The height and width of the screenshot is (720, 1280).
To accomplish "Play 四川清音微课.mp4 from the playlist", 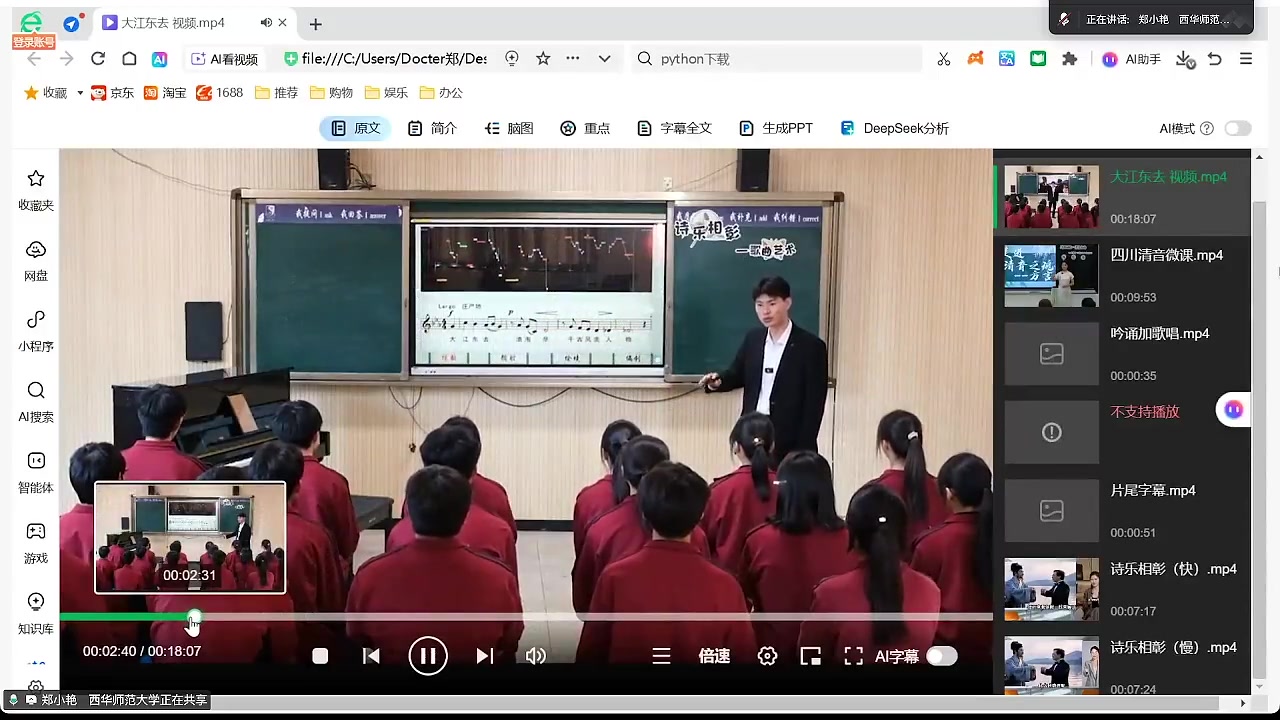I will tap(1122, 276).
